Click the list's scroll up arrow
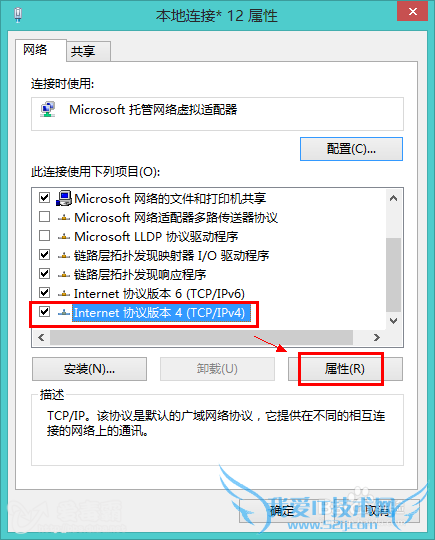This screenshot has width=435, height=540. (x=393, y=198)
